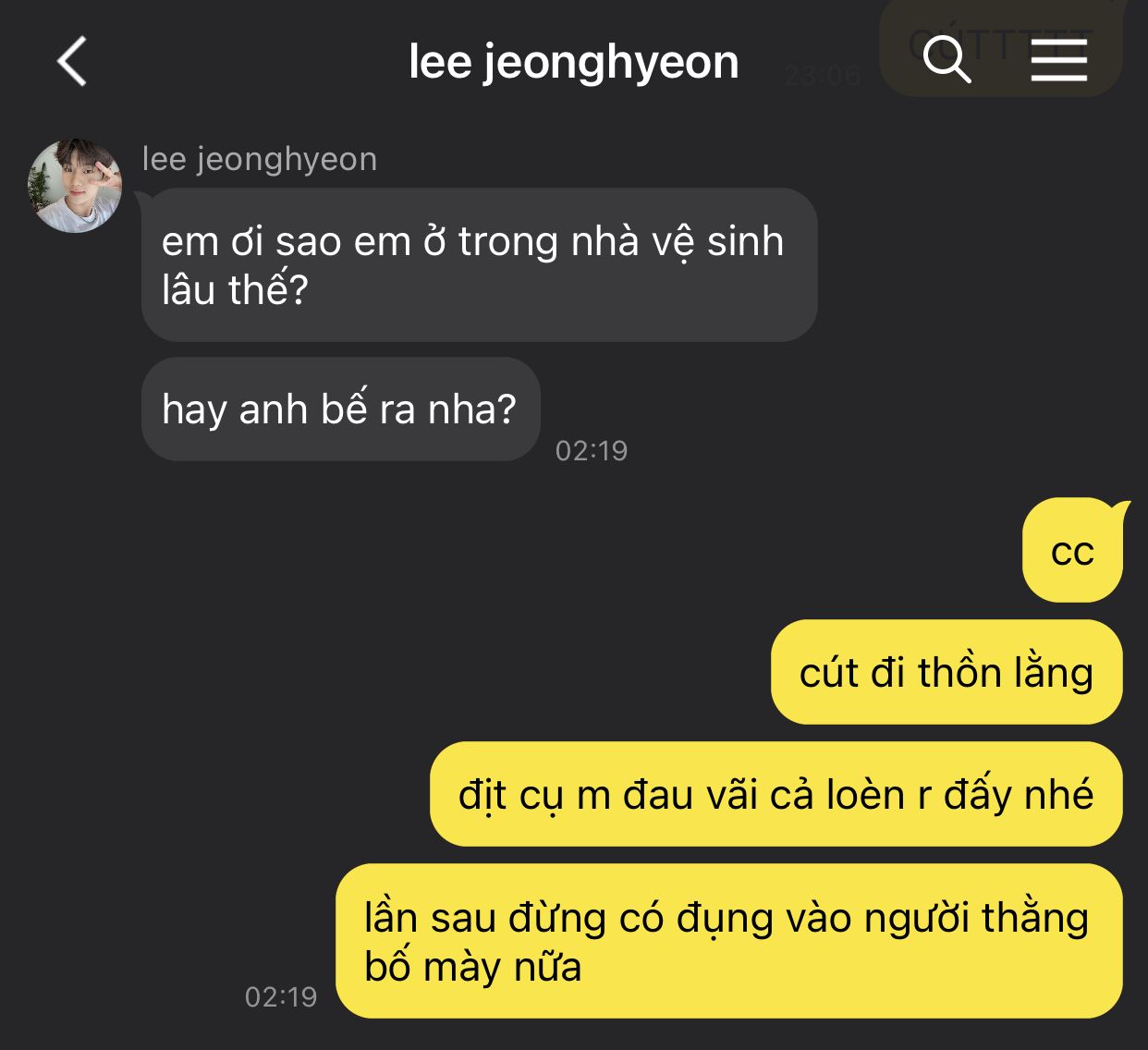Tap the 02:19 timestamp beside the yellow bubble

point(281,996)
